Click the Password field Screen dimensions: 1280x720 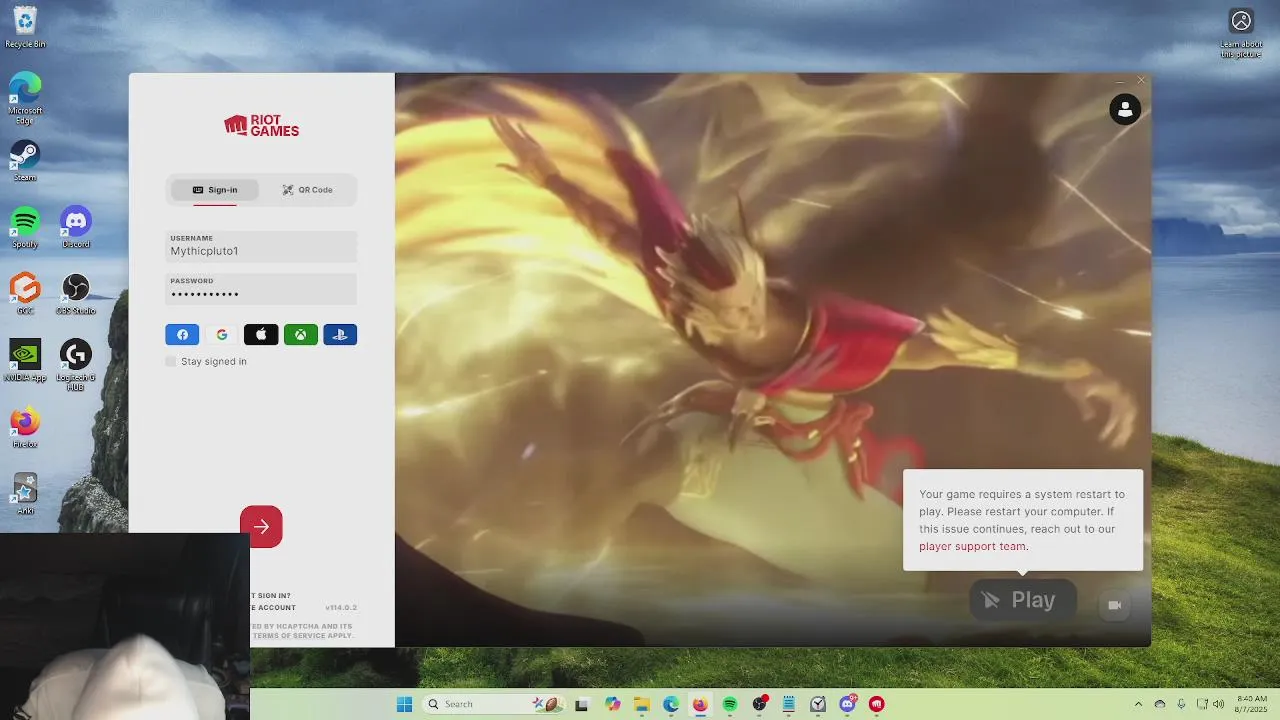(261, 289)
